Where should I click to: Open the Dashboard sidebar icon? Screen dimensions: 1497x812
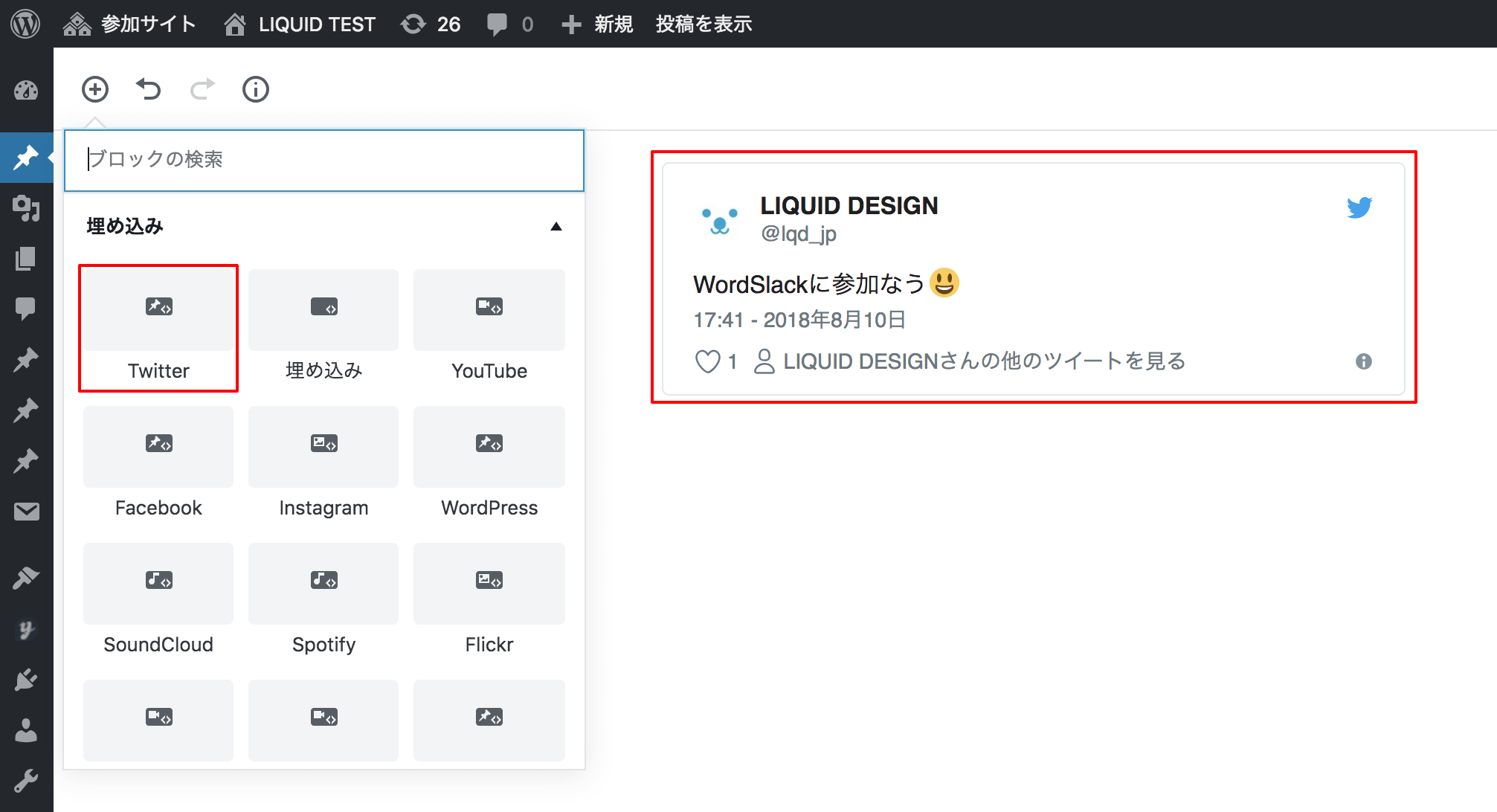point(26,91)
